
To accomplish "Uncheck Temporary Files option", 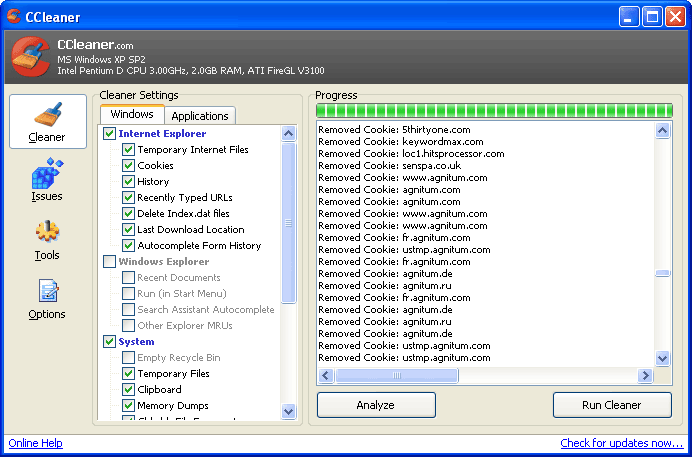I will coord(128,373).
